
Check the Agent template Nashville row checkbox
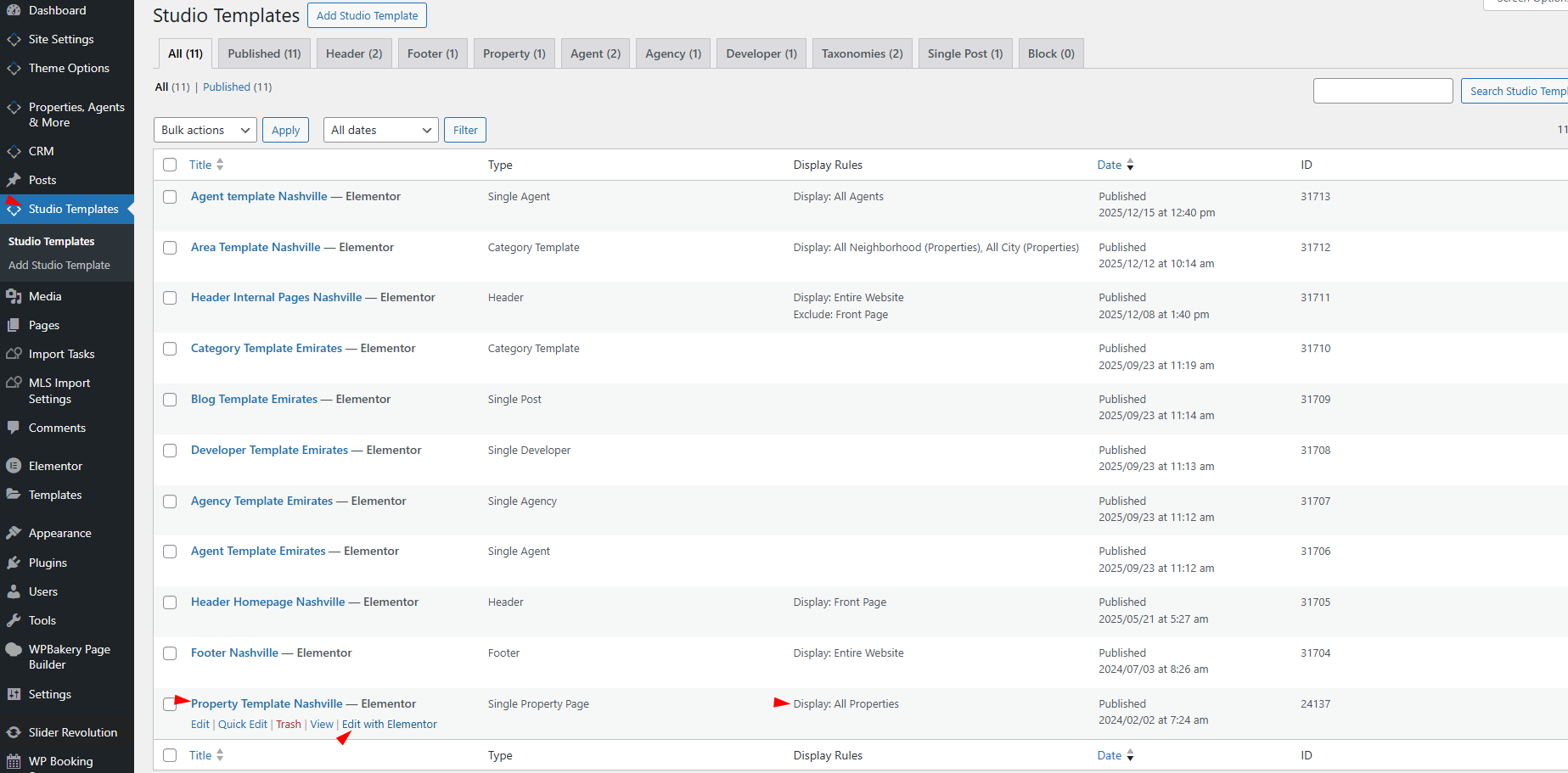170,197
